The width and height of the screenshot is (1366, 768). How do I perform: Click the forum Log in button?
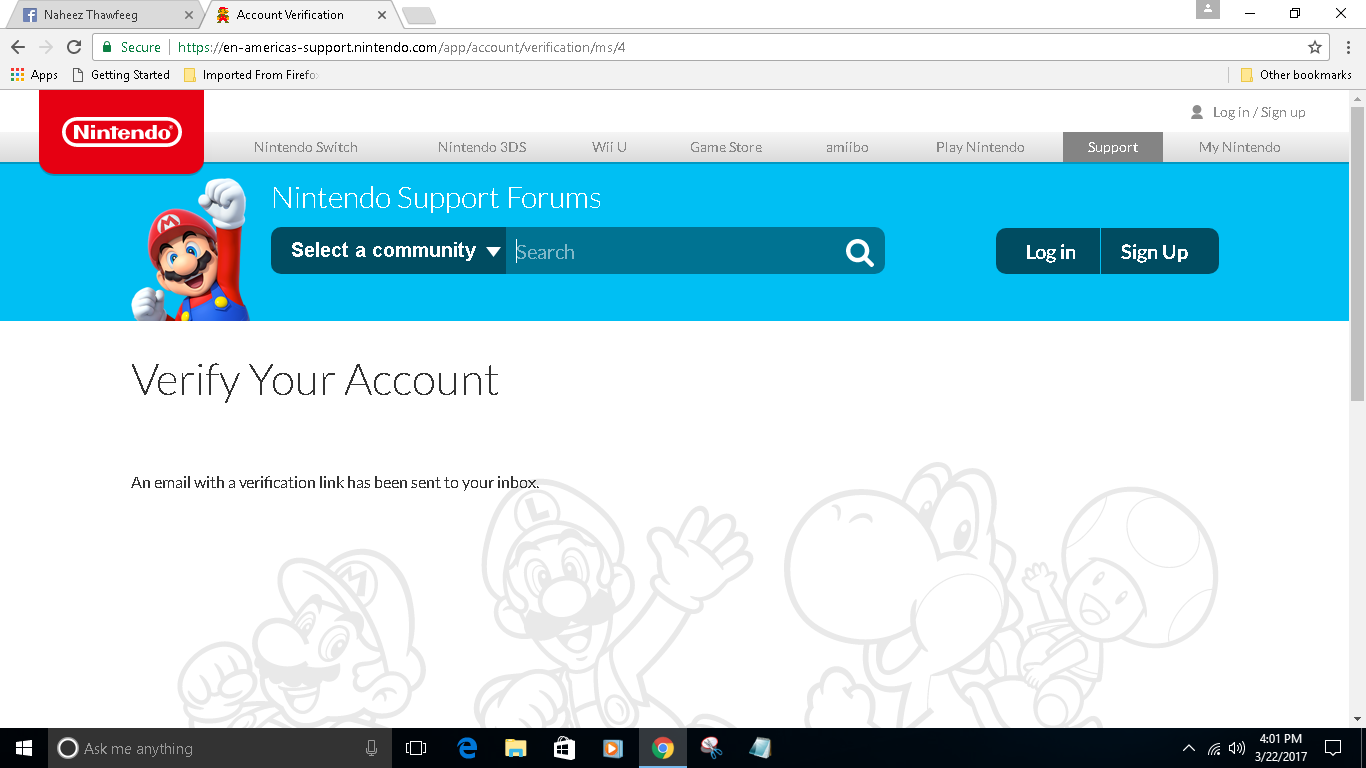point(1049,251)
